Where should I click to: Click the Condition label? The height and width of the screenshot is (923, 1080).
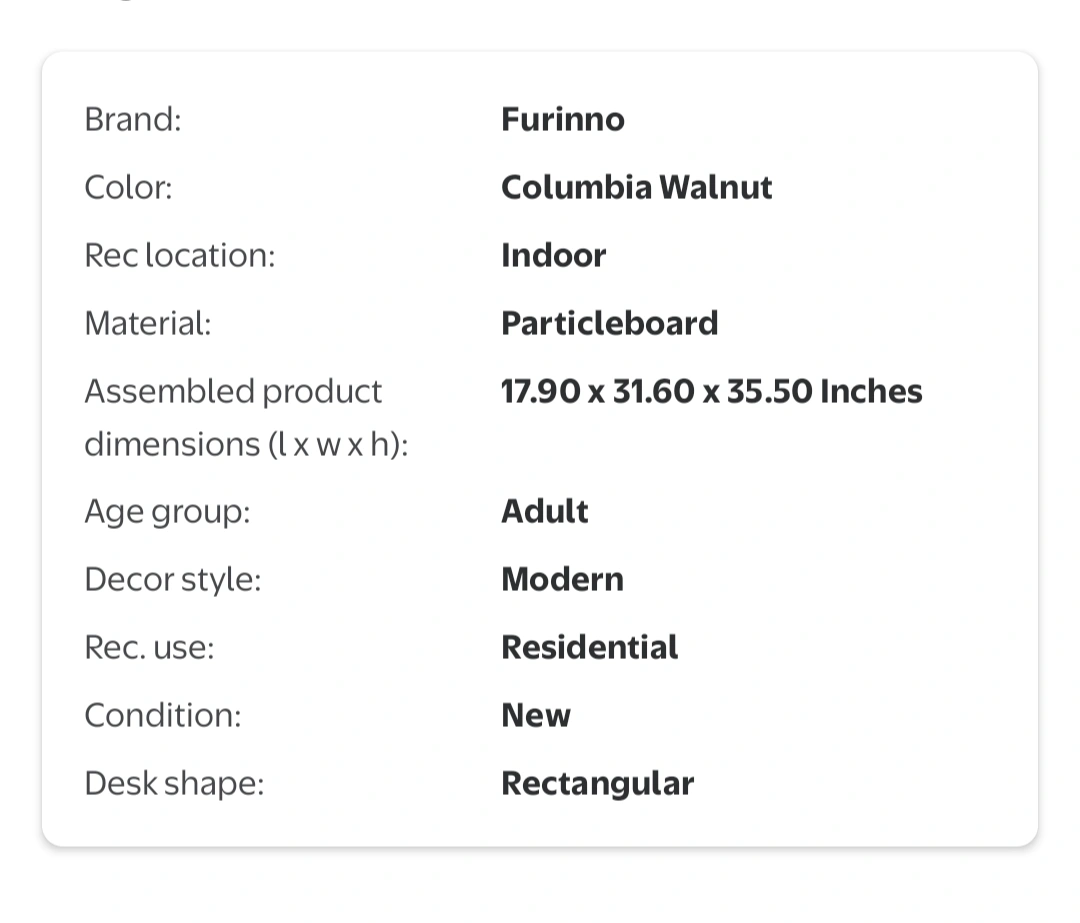coord(163,715)
